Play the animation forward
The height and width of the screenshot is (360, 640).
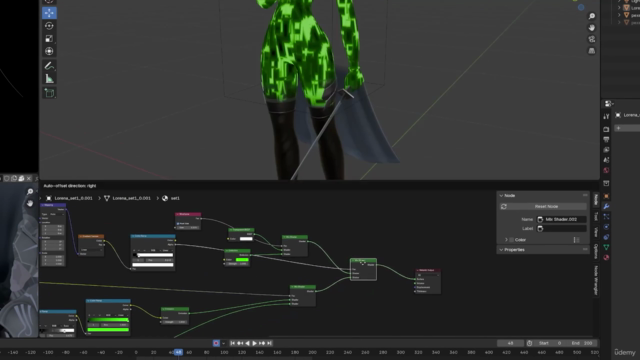[x=254, y=343]
